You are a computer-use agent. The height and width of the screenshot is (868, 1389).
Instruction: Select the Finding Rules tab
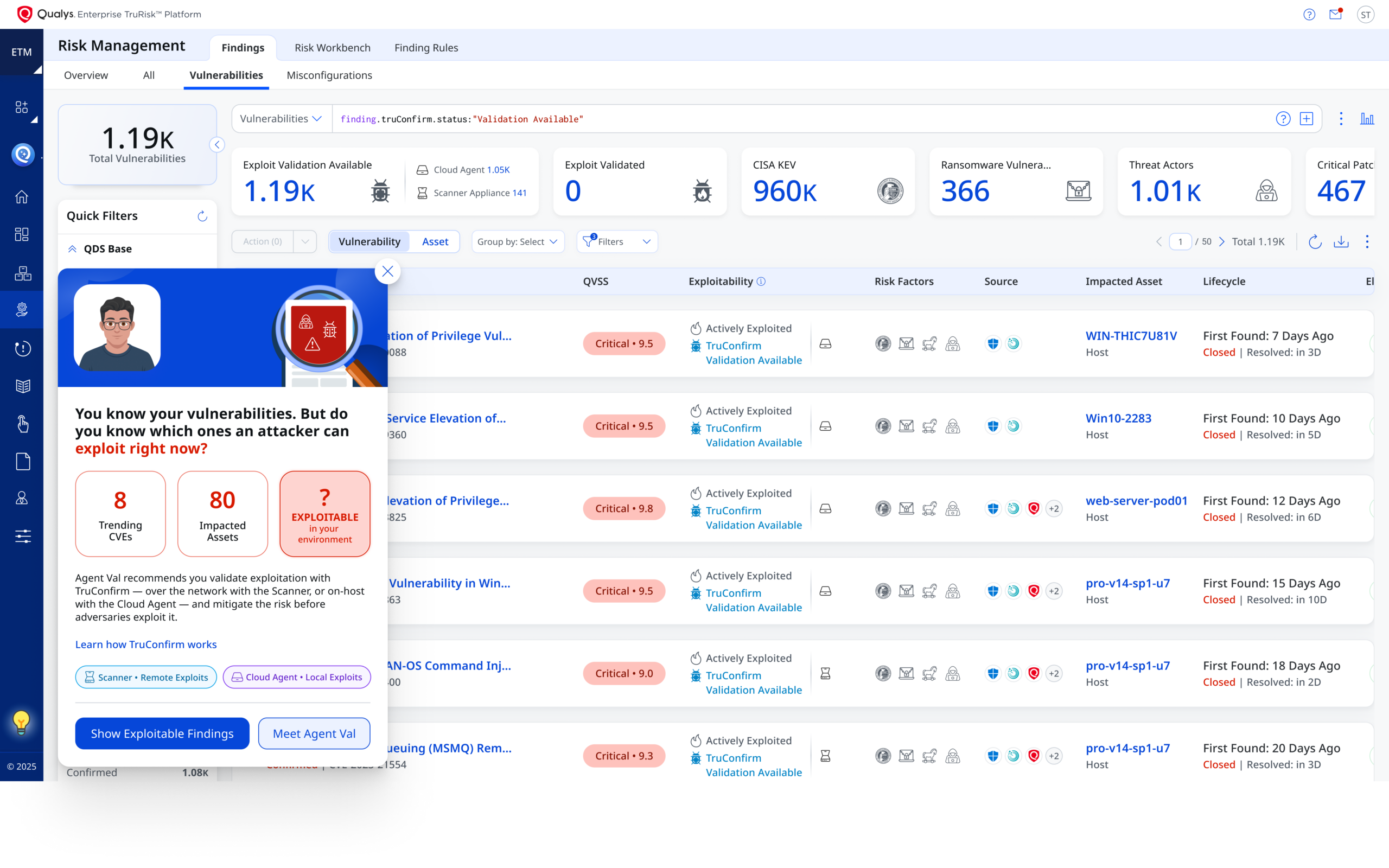pos(426,48)
